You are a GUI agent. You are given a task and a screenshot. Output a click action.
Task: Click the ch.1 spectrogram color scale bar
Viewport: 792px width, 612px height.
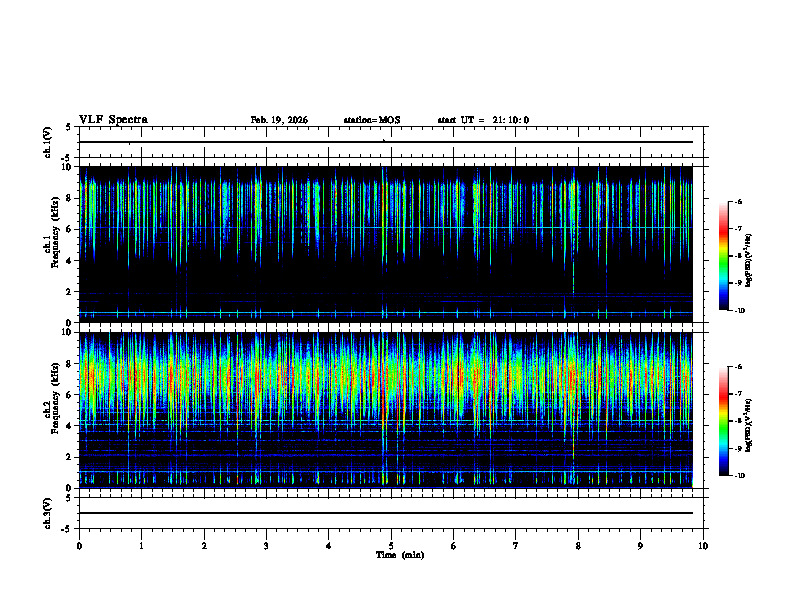pyautogui.click(x=723, y=256)
